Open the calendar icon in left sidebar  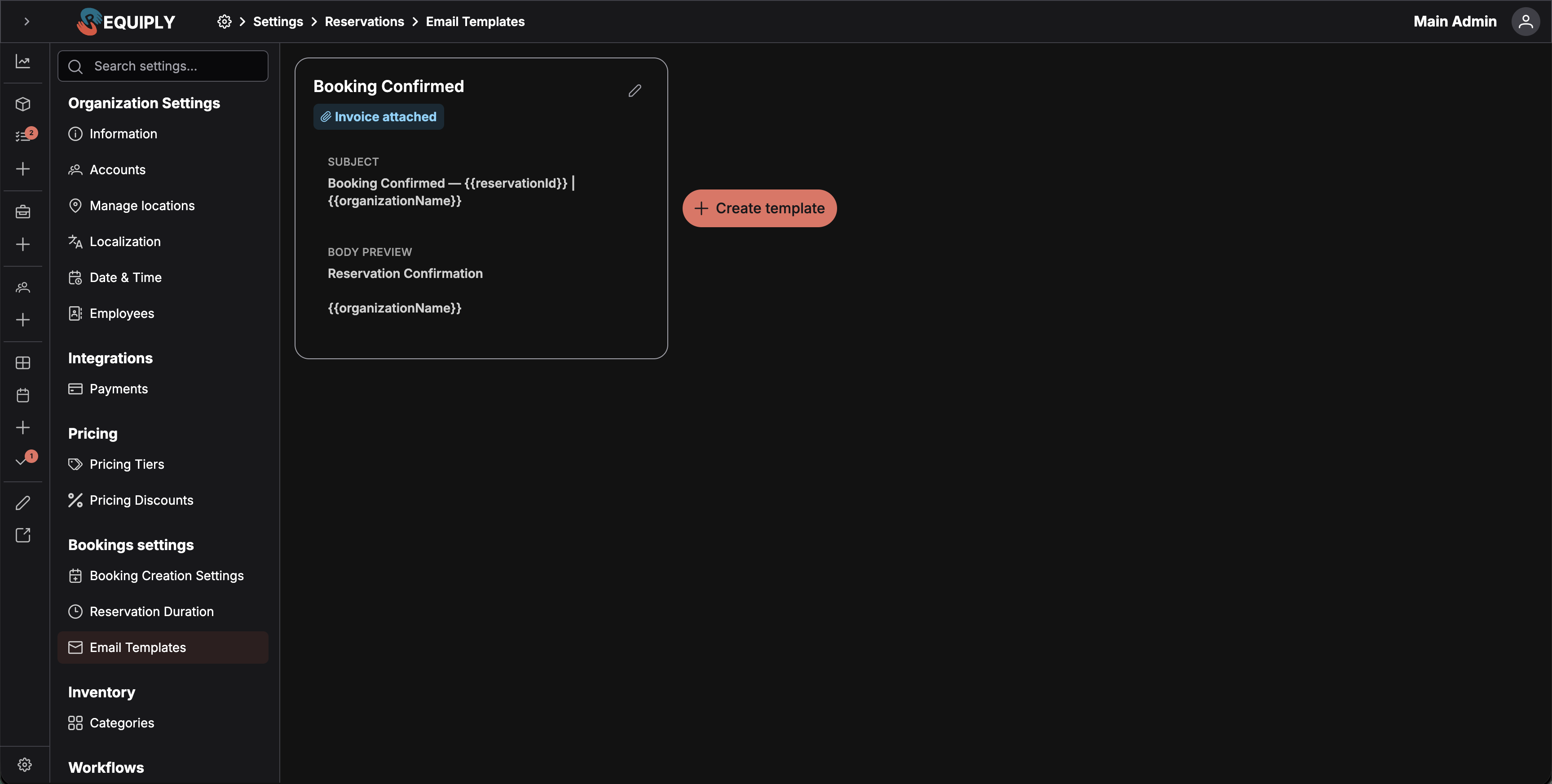(23, 395)
